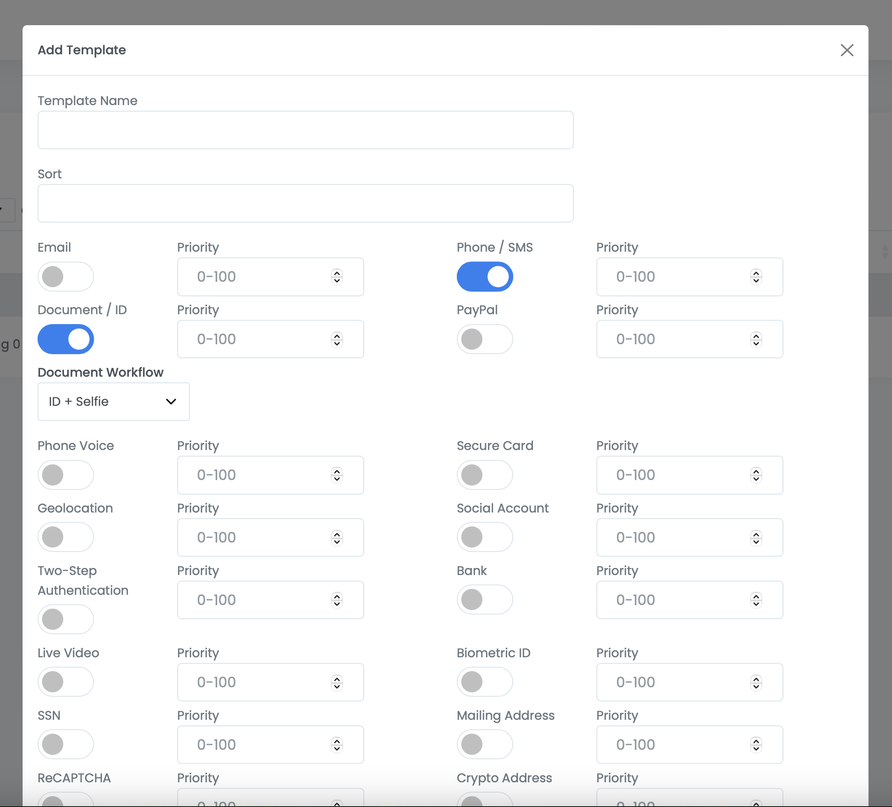The image size is (892, 807).
Task: Enable the Social Account toggle
Action: (485, 537)
